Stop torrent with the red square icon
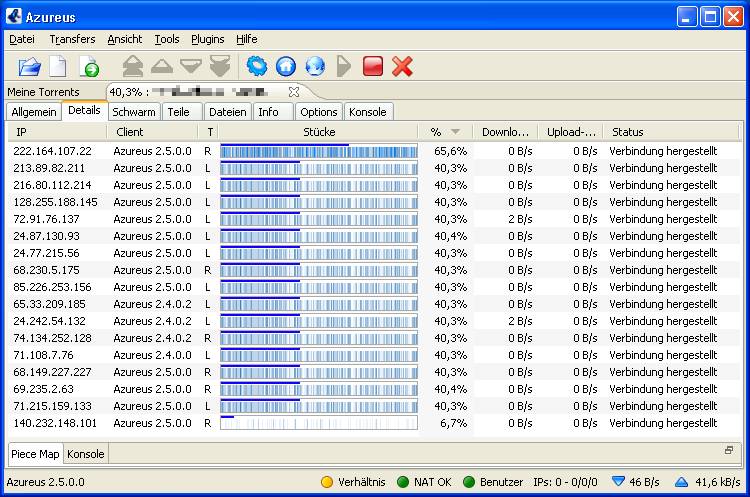This screenshot has width=750, height=497. click(373, 66)
